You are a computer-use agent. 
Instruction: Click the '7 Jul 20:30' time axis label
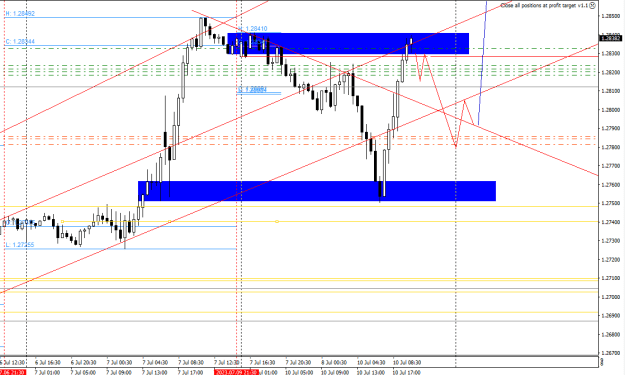299,363
